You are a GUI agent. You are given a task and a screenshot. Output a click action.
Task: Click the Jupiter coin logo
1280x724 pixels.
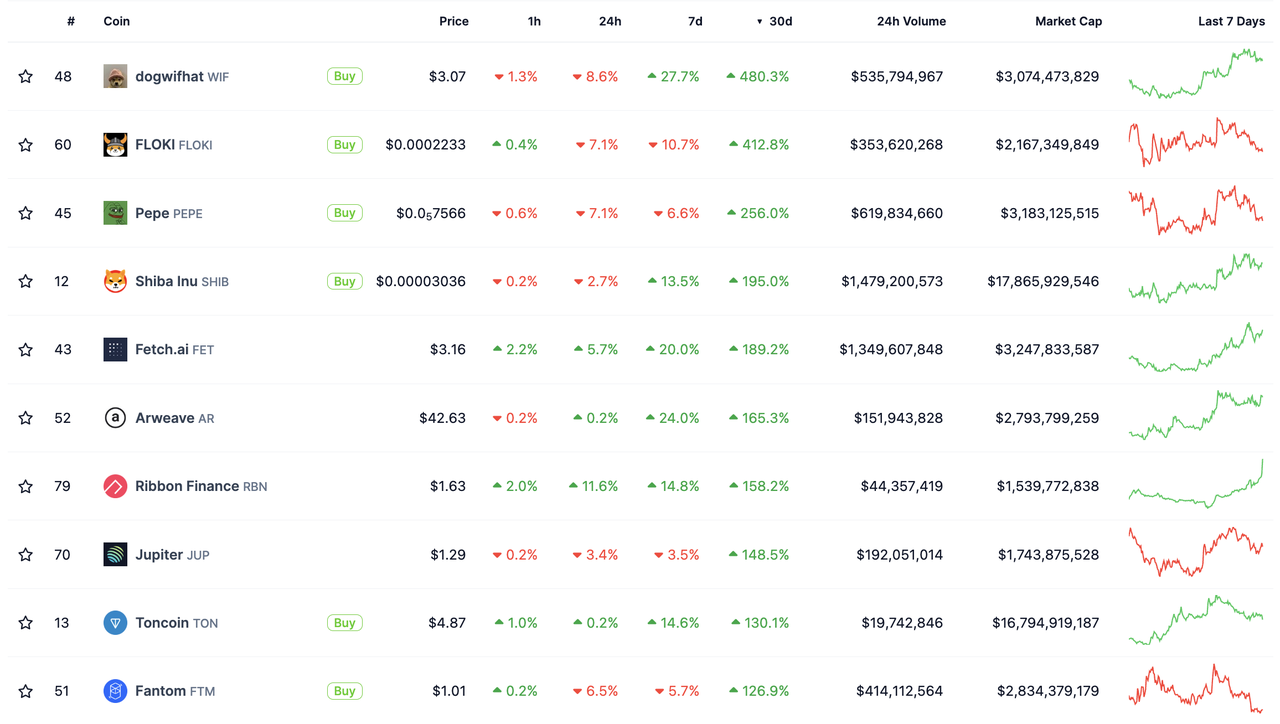115,554
